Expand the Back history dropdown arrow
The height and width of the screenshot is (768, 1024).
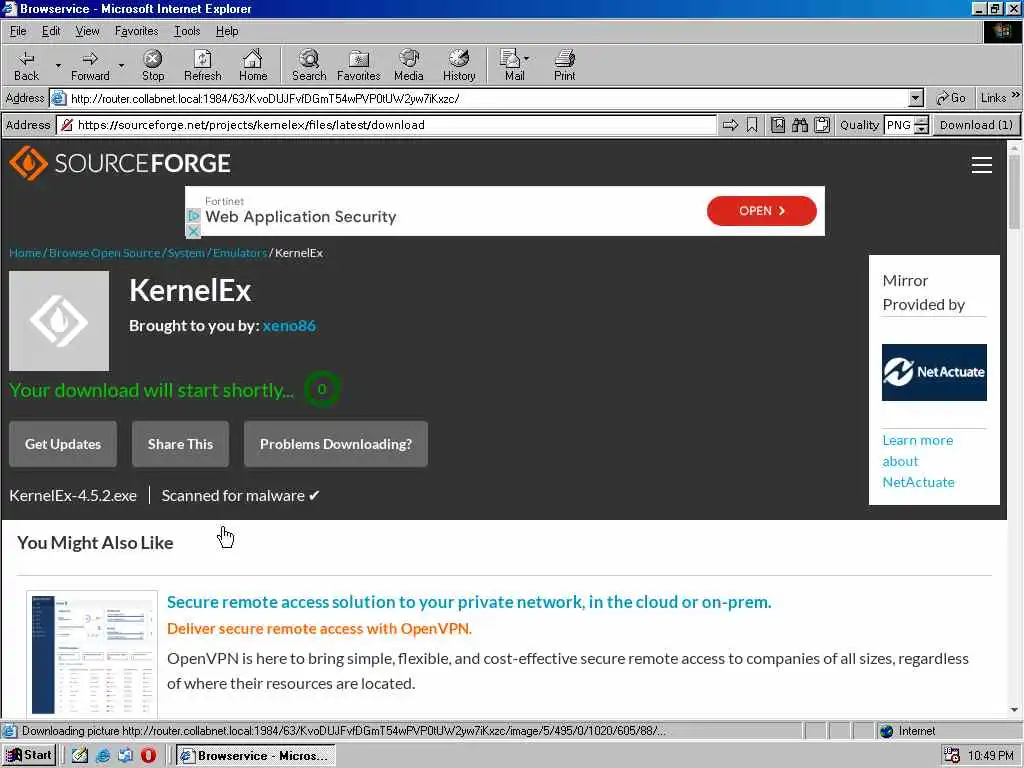[57, 65]
